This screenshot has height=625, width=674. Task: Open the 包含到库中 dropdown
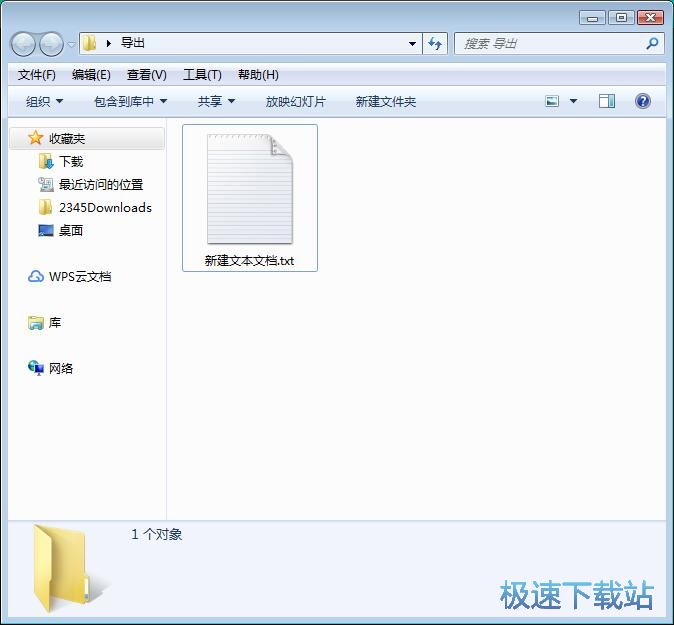pyautogui.click(x=130, y=101)
